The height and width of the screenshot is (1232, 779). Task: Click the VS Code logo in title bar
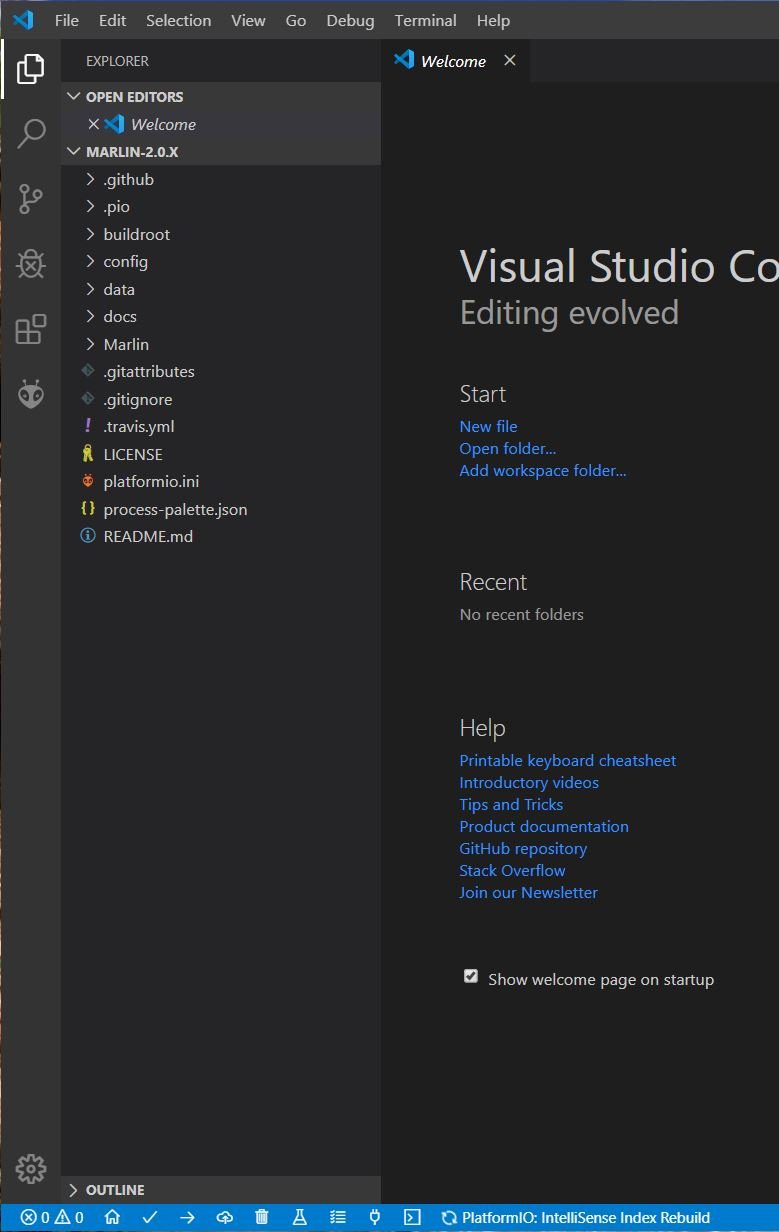(x=22, y=20)
